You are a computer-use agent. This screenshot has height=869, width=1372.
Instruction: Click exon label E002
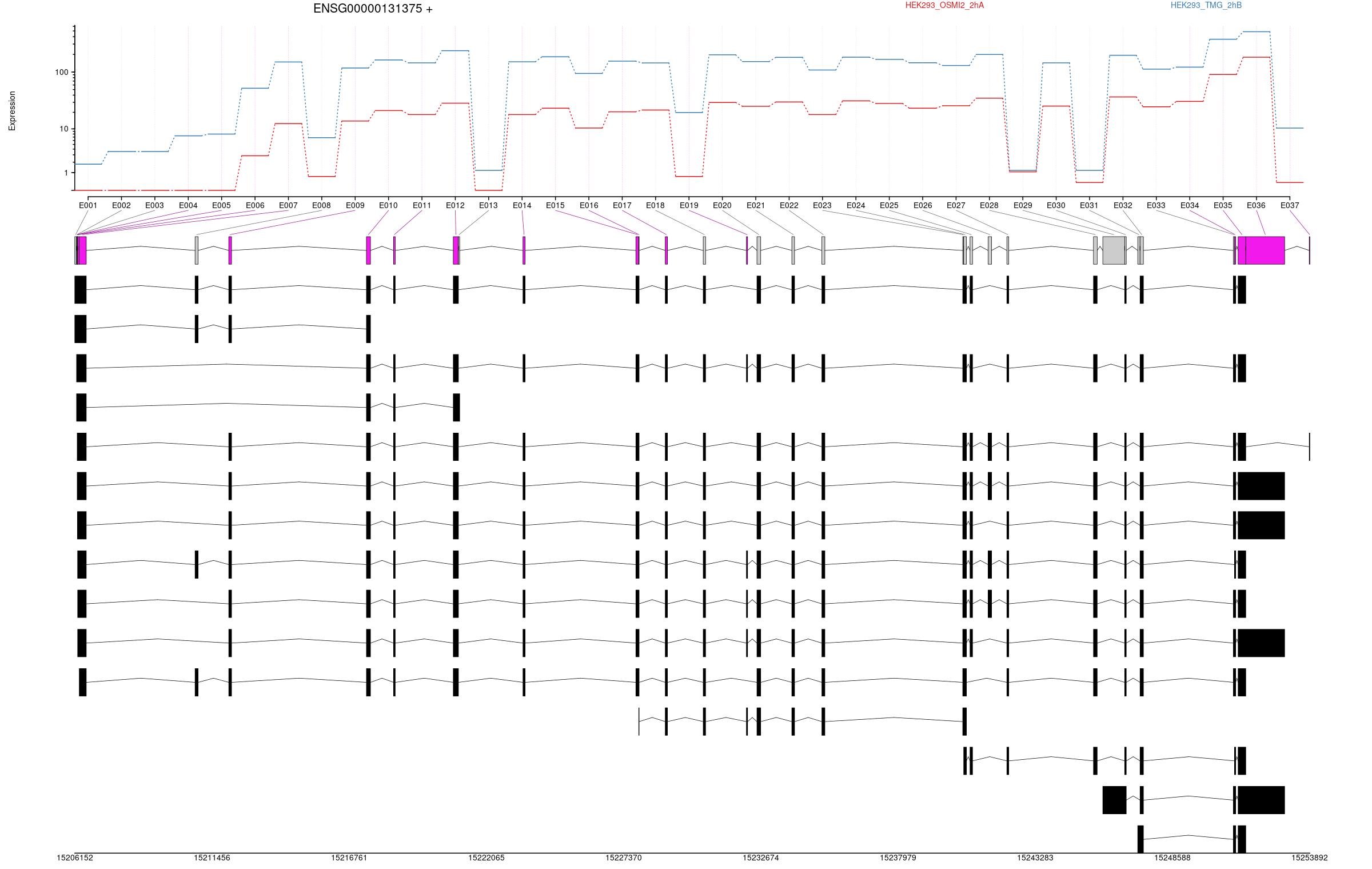(x=121, y=205)
